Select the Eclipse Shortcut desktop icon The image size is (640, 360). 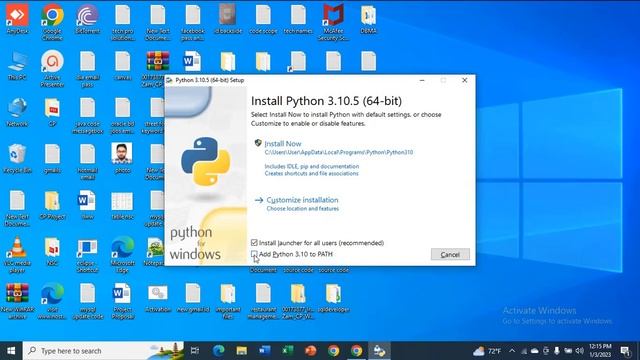(x=87, y=255)
